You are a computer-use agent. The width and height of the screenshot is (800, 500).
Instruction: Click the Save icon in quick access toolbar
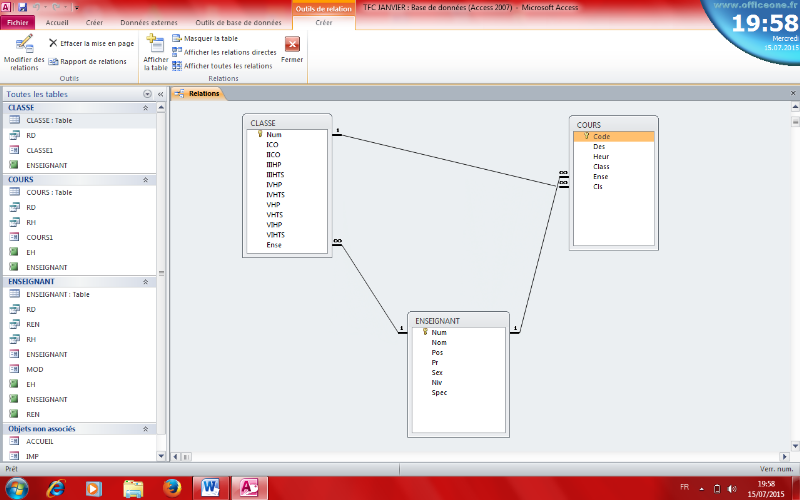tap(22, 6)
